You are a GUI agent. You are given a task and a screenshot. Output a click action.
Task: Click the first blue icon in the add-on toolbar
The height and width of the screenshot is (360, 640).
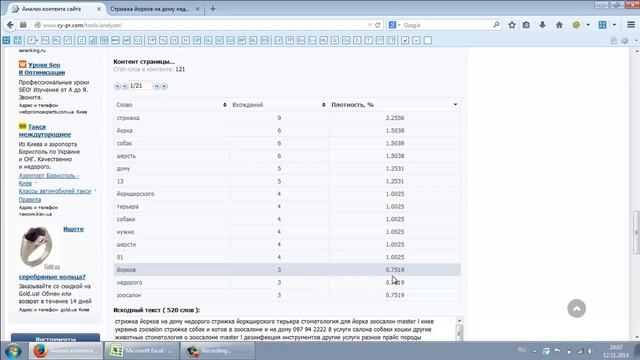(6, 40)
